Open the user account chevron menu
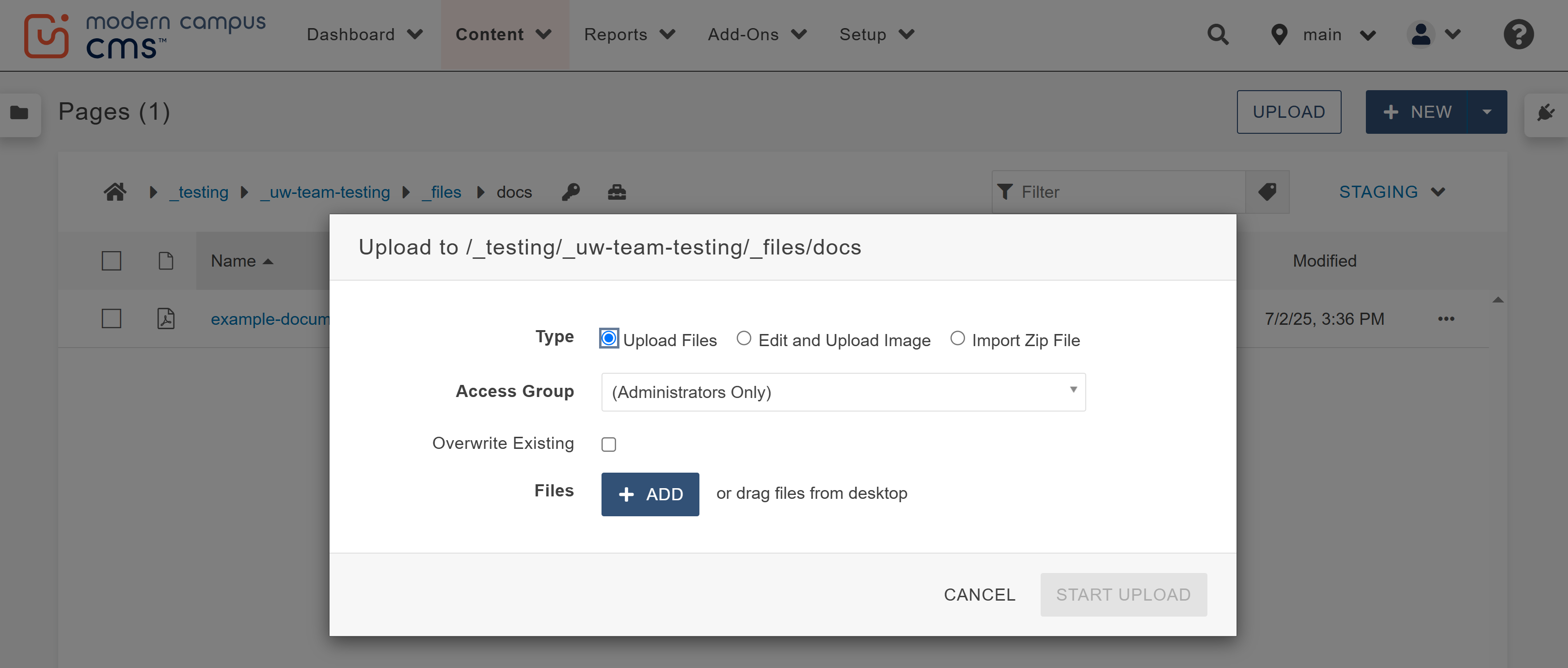 coord(1454,35)
